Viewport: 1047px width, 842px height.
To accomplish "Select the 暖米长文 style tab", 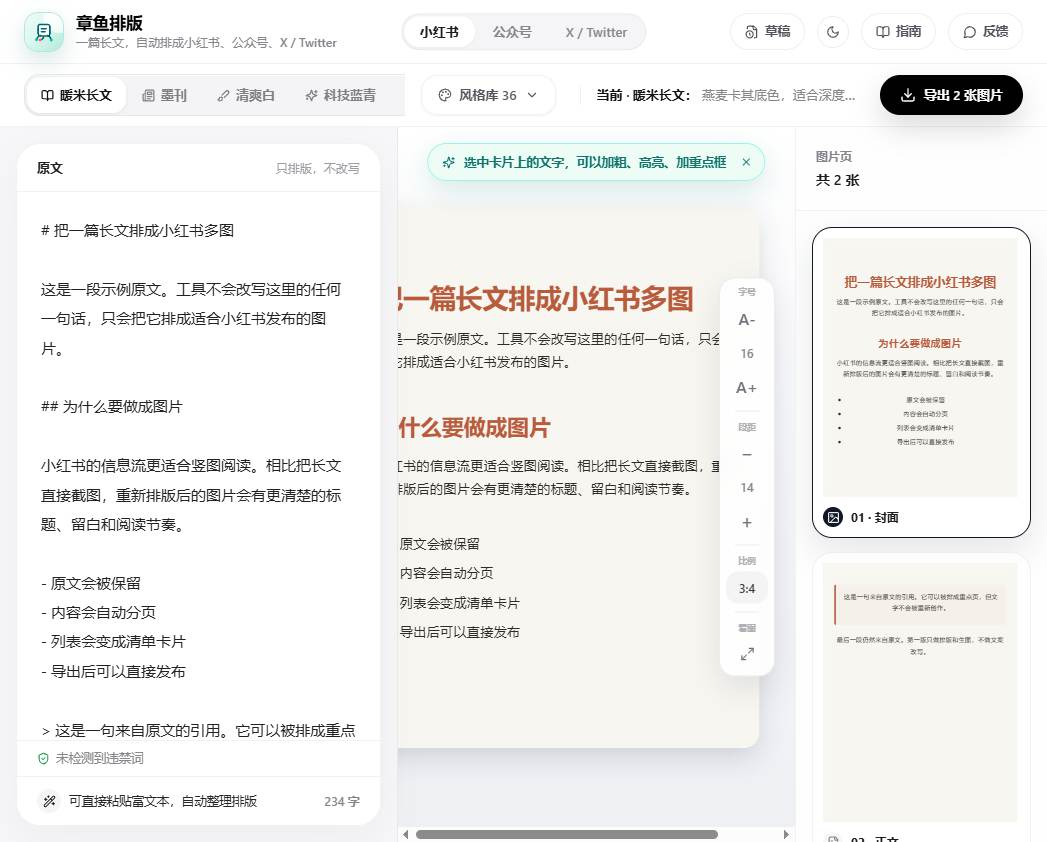I will tap(76, 95).
